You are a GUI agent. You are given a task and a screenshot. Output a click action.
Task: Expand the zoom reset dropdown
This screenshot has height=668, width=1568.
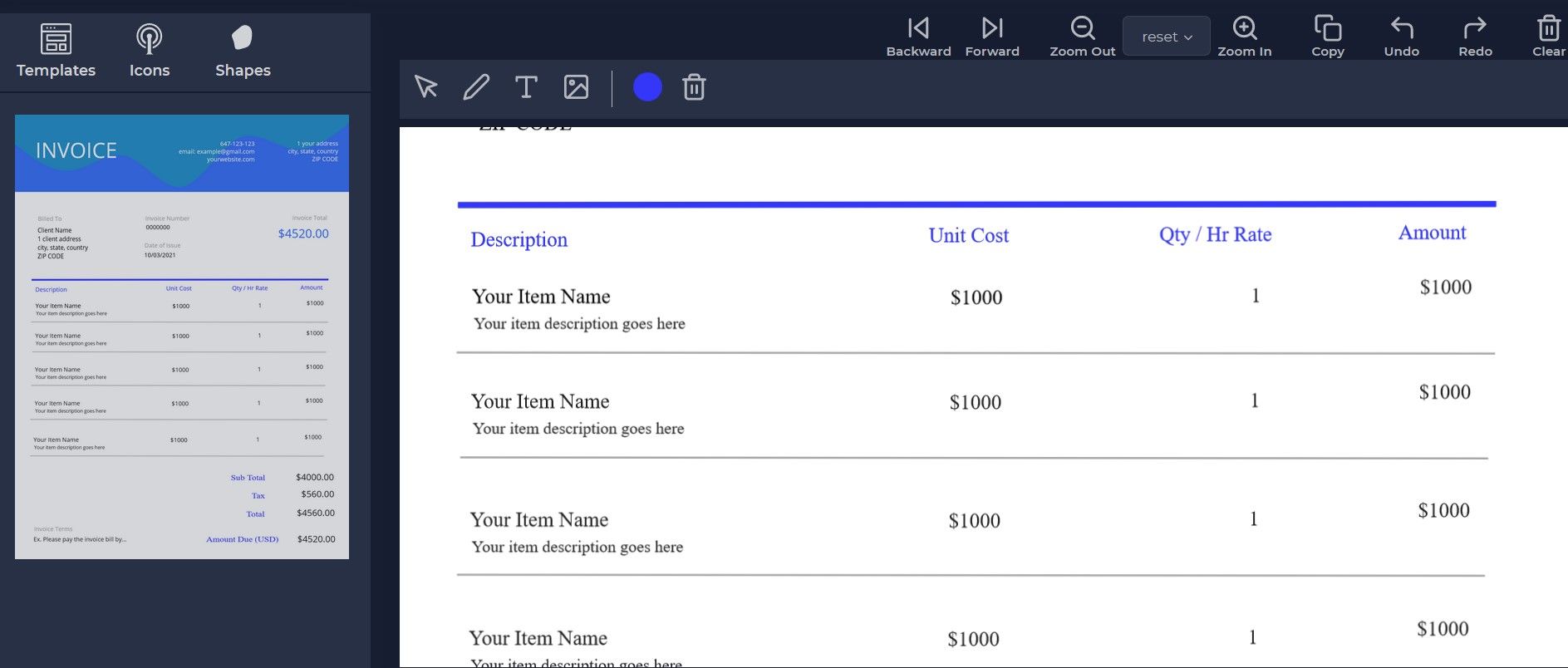click(1166, 37)
